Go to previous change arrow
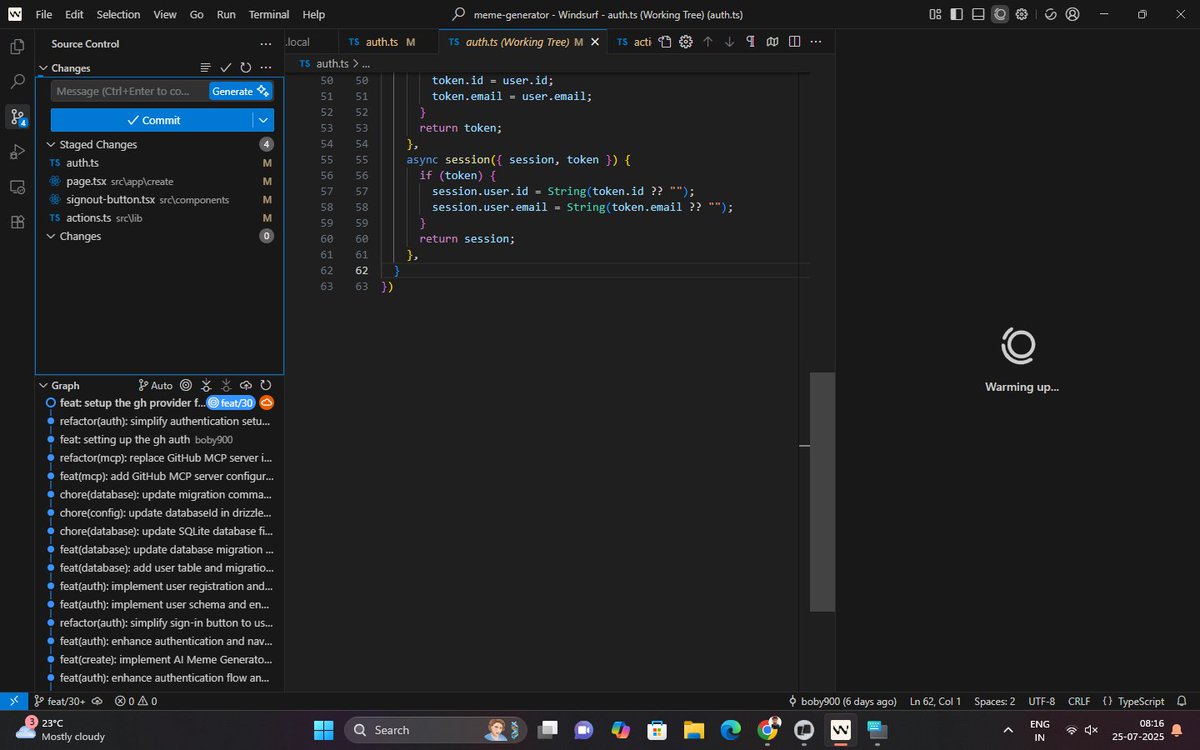The height and width of the screenshot is (750, 1200). 708,41
